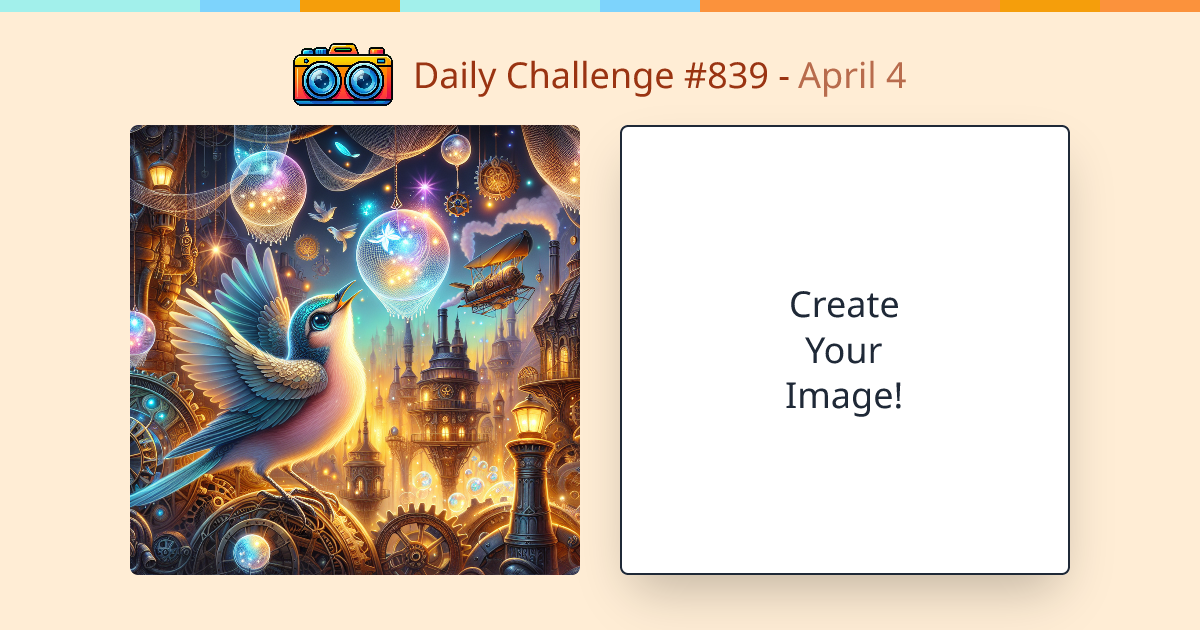
Task: Open the steampunk bird challenge image
Action: [355, 350]
